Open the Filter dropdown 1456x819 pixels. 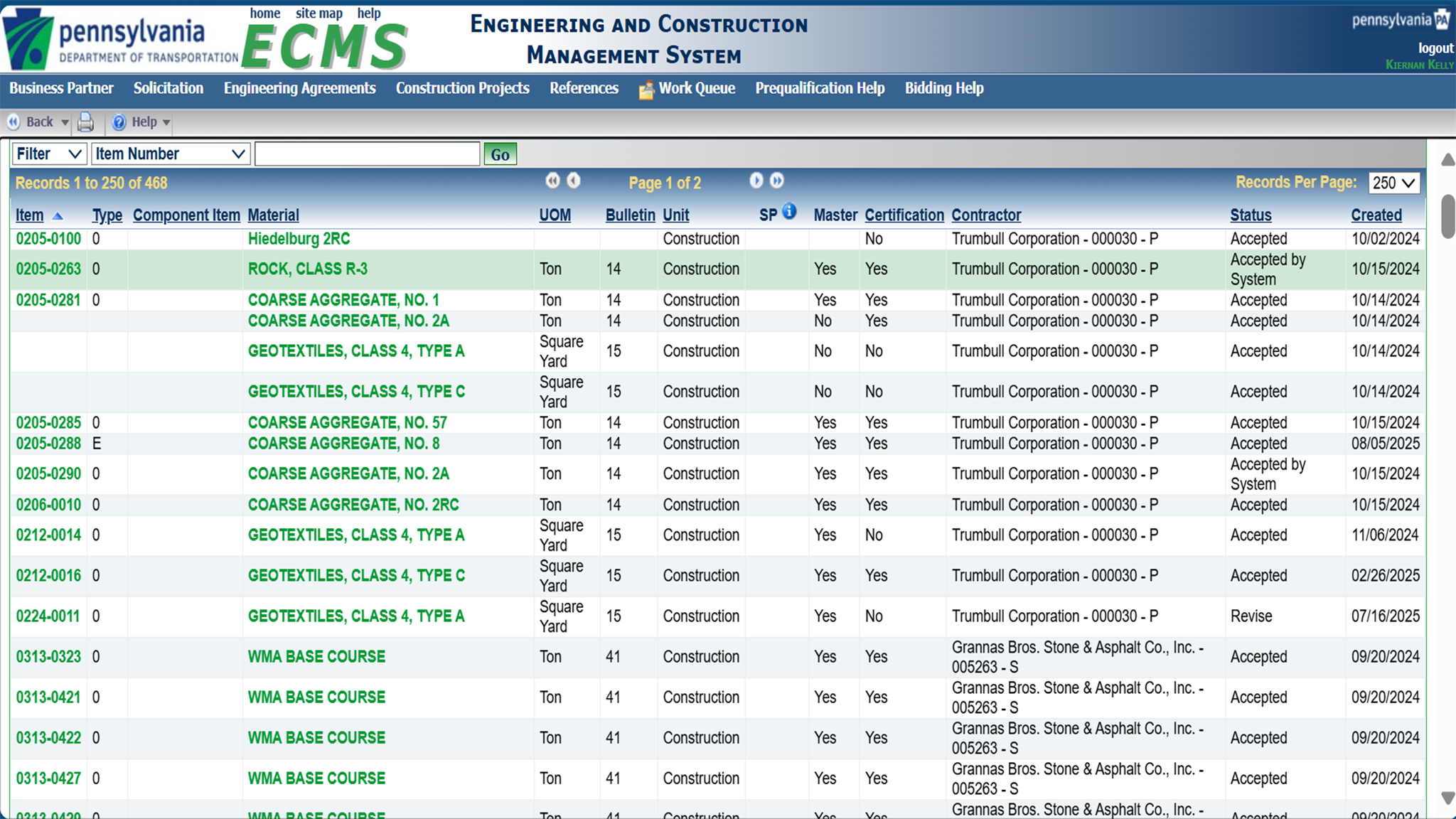pyautogui.click(x=49, y=154)
